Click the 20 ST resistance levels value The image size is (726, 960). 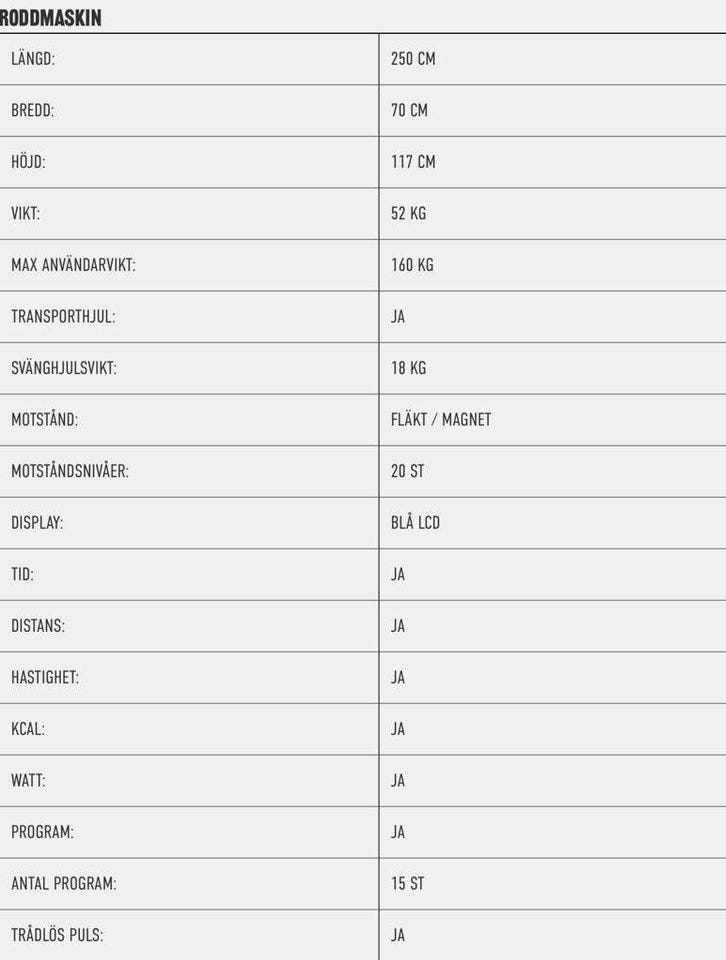point(407,471)
